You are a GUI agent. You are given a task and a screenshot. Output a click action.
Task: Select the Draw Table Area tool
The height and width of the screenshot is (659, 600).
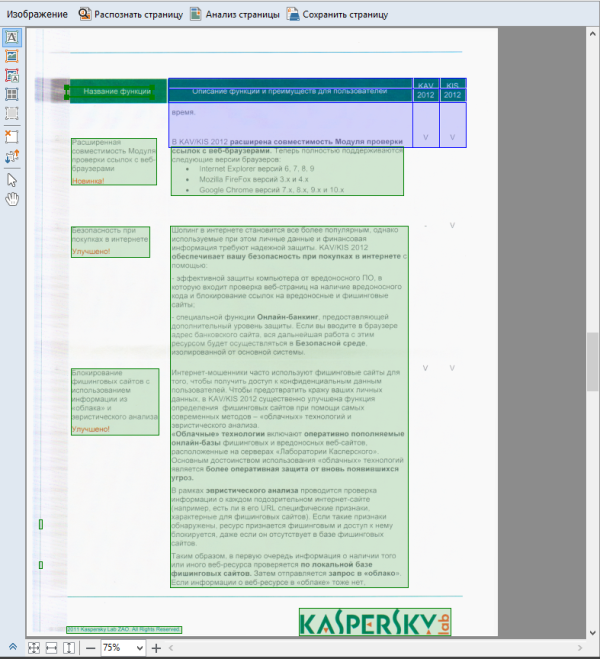[12, 94]
